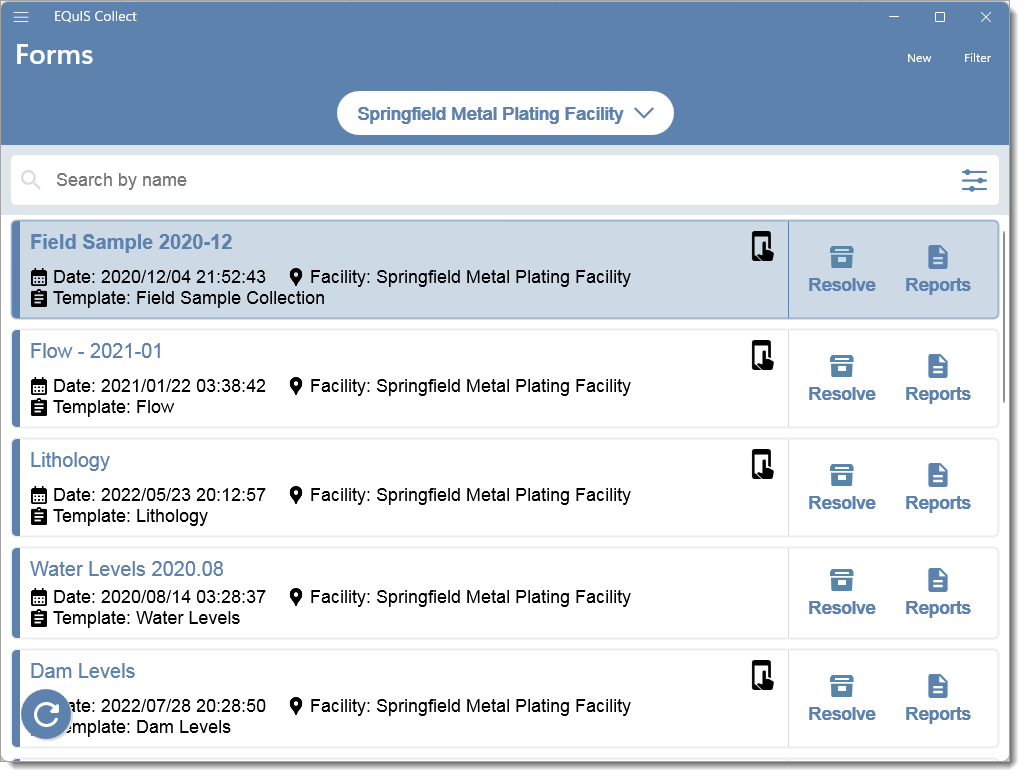Maximize the EQuIS Collect window
The width and height of the screenshot is (1025, 777).
click(940, 17)
